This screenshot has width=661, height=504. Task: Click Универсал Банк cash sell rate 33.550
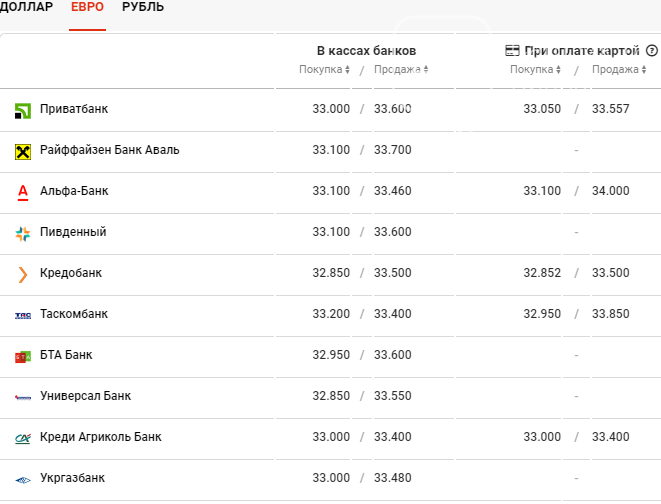point(392,396)
